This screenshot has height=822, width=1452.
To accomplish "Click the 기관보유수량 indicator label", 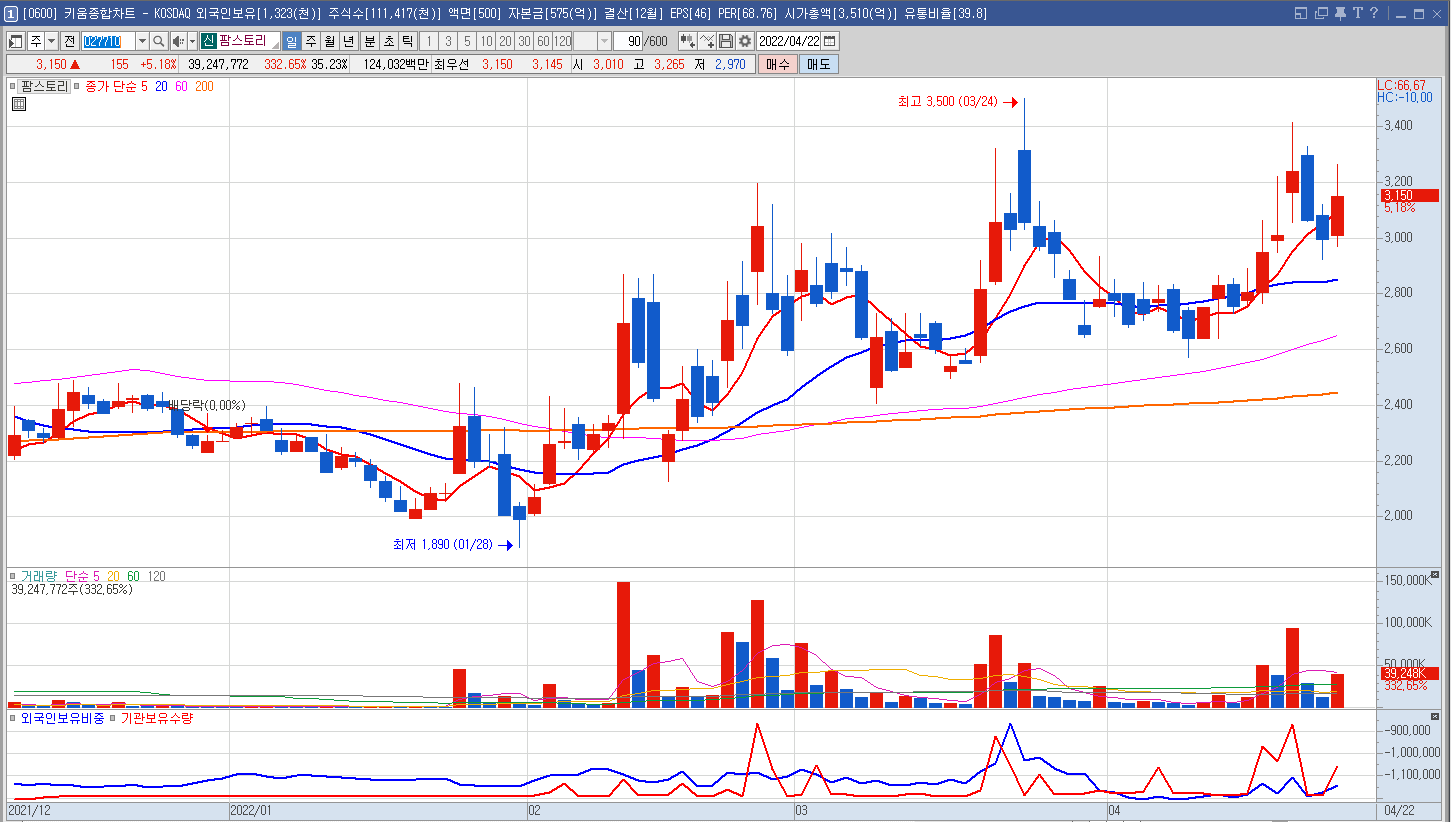I will pyautogui.click(x=156, y=718).
